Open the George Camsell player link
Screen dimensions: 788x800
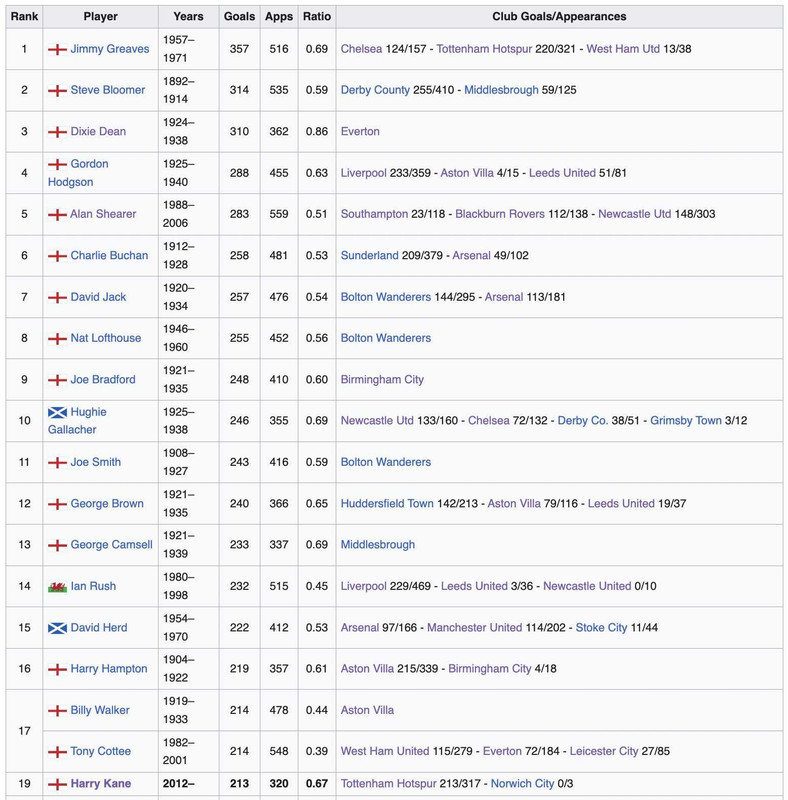[111, 544]
